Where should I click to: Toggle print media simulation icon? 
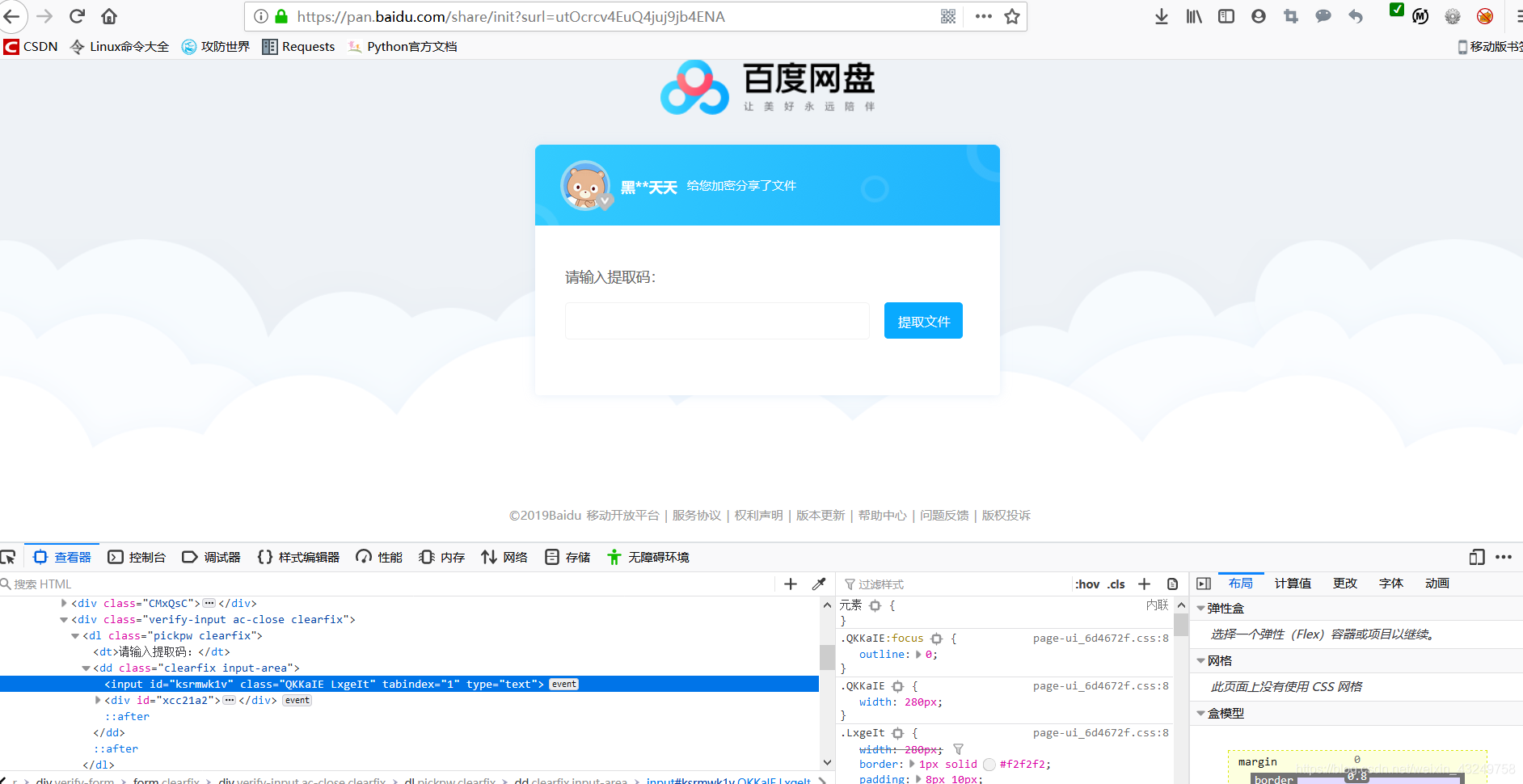tap(1172, 584)
